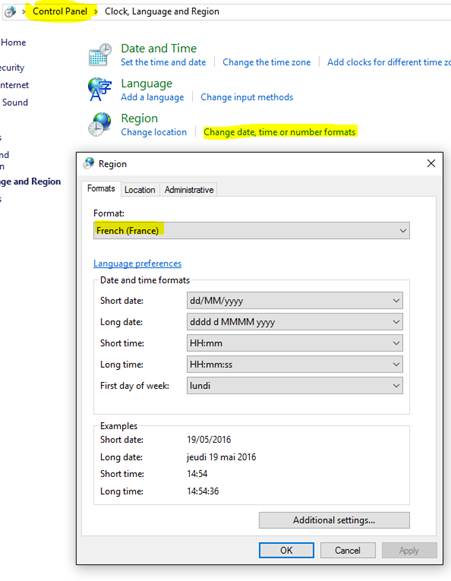
Task: Open the Date and Time heading link
Action: coord(159,48)
